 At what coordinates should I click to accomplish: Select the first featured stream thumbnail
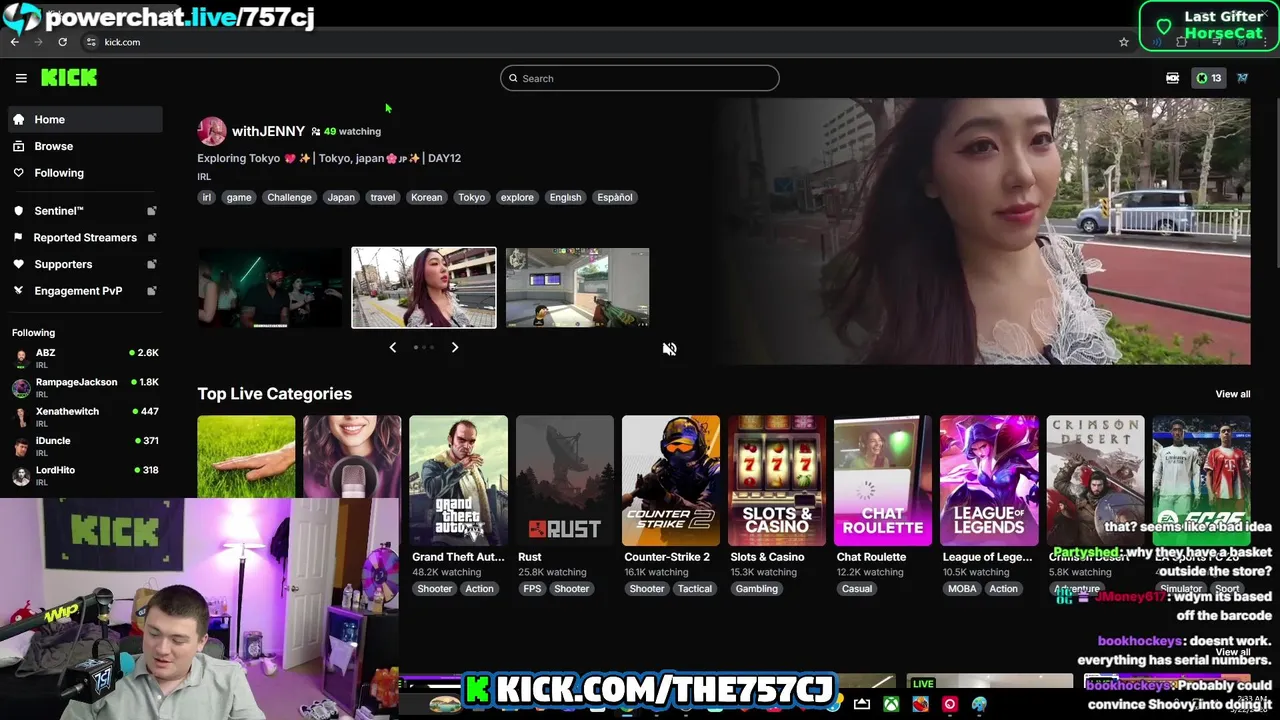pyautogui.click(x=270, y=288)
